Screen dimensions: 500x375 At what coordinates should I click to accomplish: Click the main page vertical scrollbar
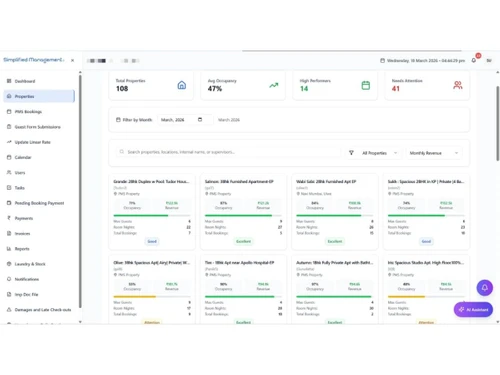[x=497, y=123]
